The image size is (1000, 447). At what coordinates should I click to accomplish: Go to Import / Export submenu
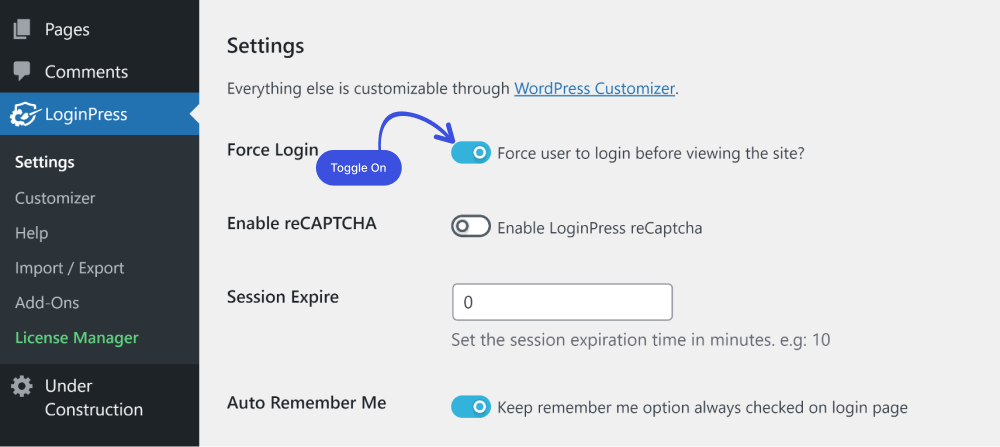pyautogui.click(x=70, y=268)
